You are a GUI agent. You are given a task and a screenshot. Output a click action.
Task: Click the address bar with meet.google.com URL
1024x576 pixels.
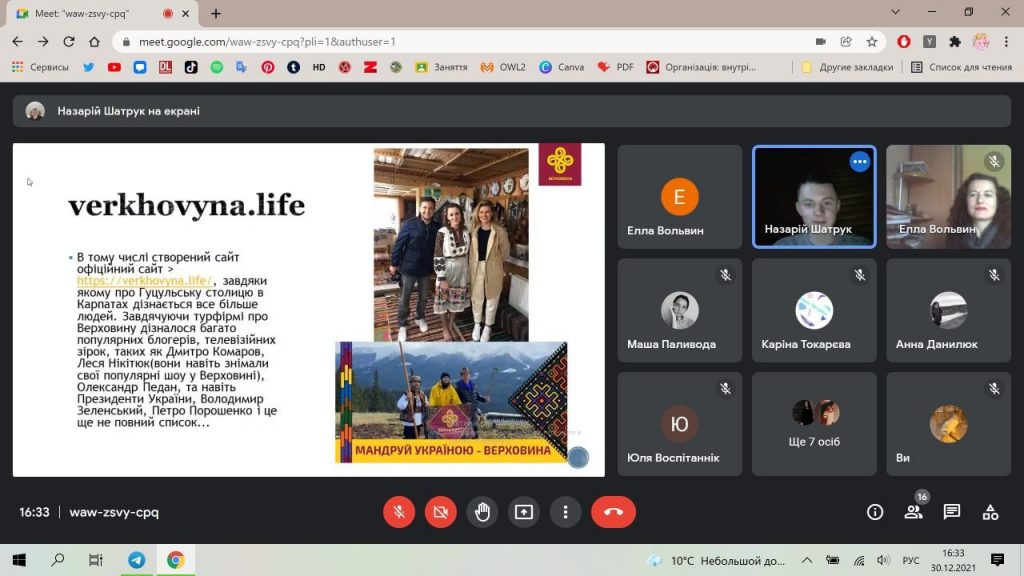pyautogui.click(x=450, y=42)
